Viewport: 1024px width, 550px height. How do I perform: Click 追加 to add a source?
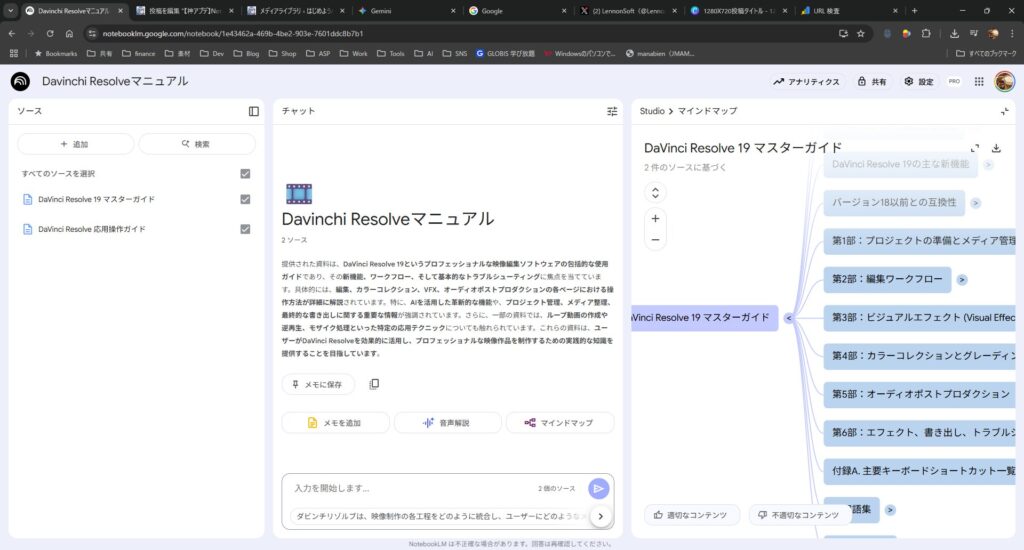(x=75, y=144)
